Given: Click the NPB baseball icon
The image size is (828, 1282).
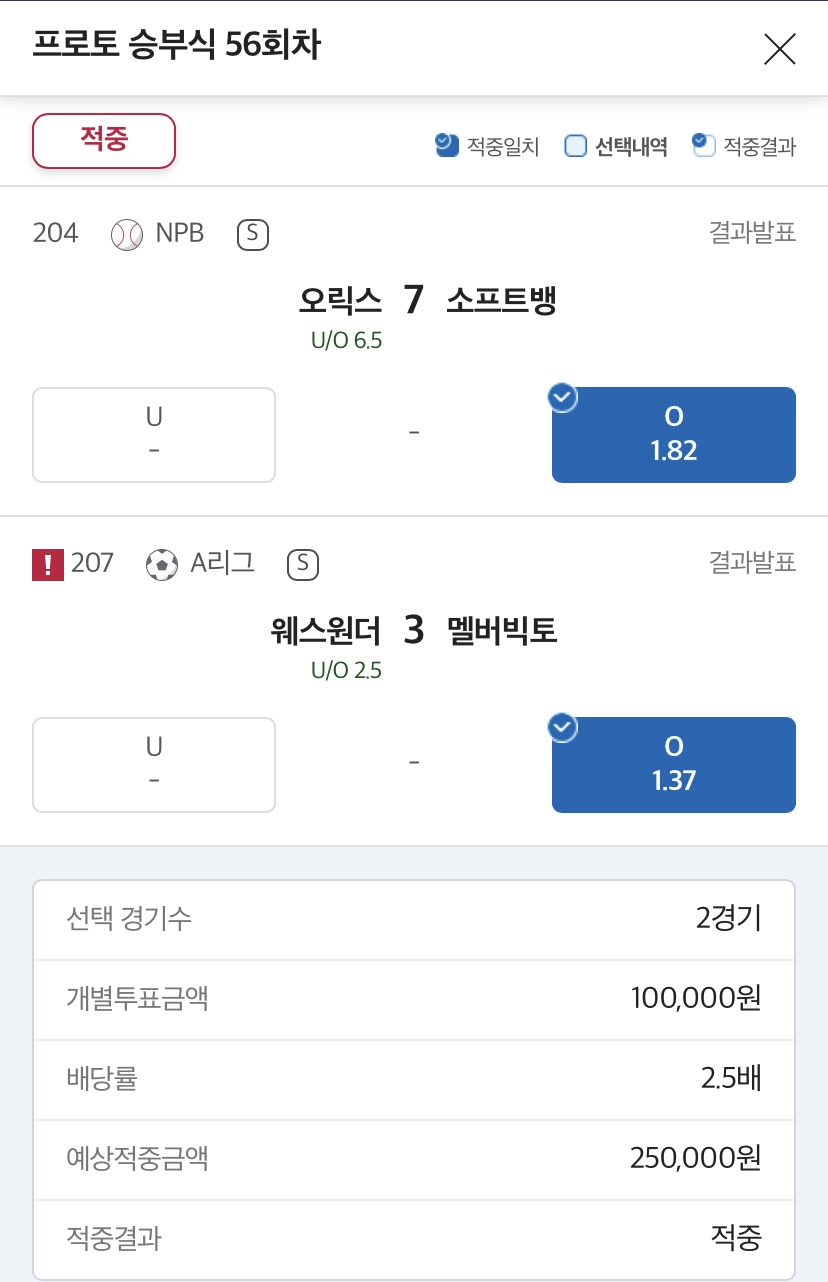Looking at the screenshot, I should coord(127,235).
